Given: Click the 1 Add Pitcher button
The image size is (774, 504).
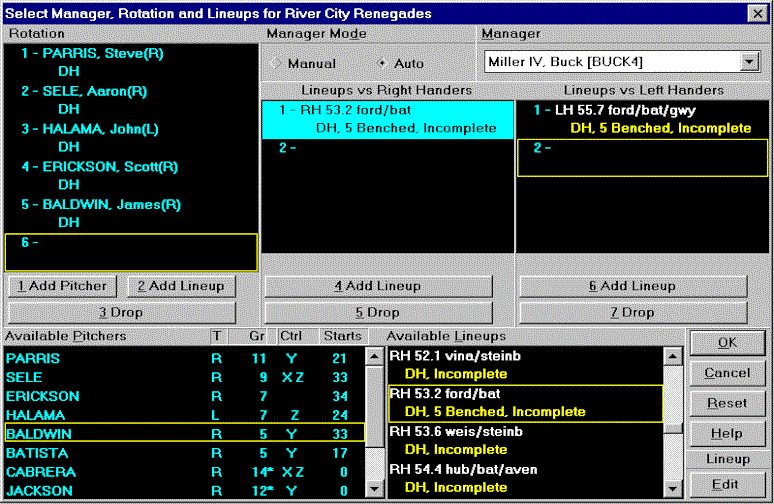Looking at the screenshot, I should pos(62,286).
